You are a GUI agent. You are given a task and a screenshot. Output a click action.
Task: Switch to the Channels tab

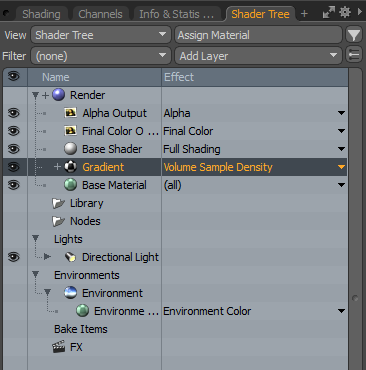pyautogui.click(x=100, y=14)
